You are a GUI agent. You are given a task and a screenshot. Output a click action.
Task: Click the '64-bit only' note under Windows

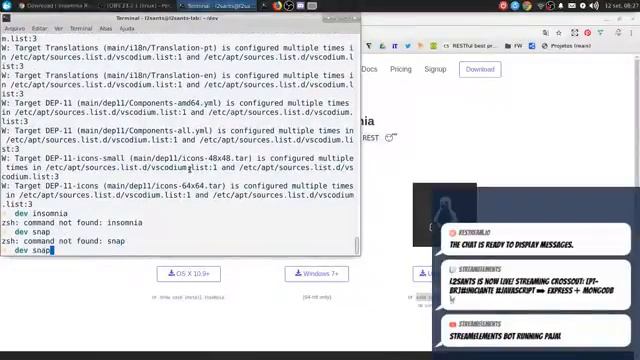(317, 297)
